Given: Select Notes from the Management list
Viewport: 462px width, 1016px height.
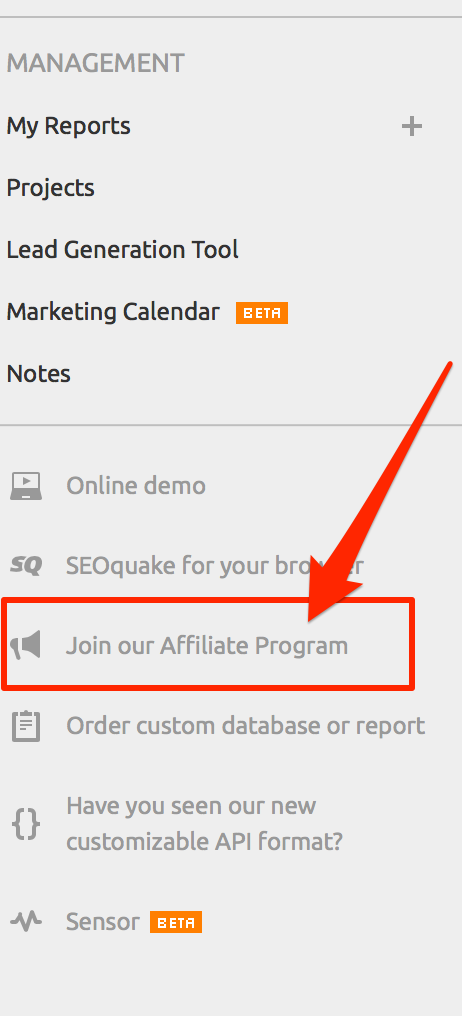Looking at the screenshot, I should (38, 374).
